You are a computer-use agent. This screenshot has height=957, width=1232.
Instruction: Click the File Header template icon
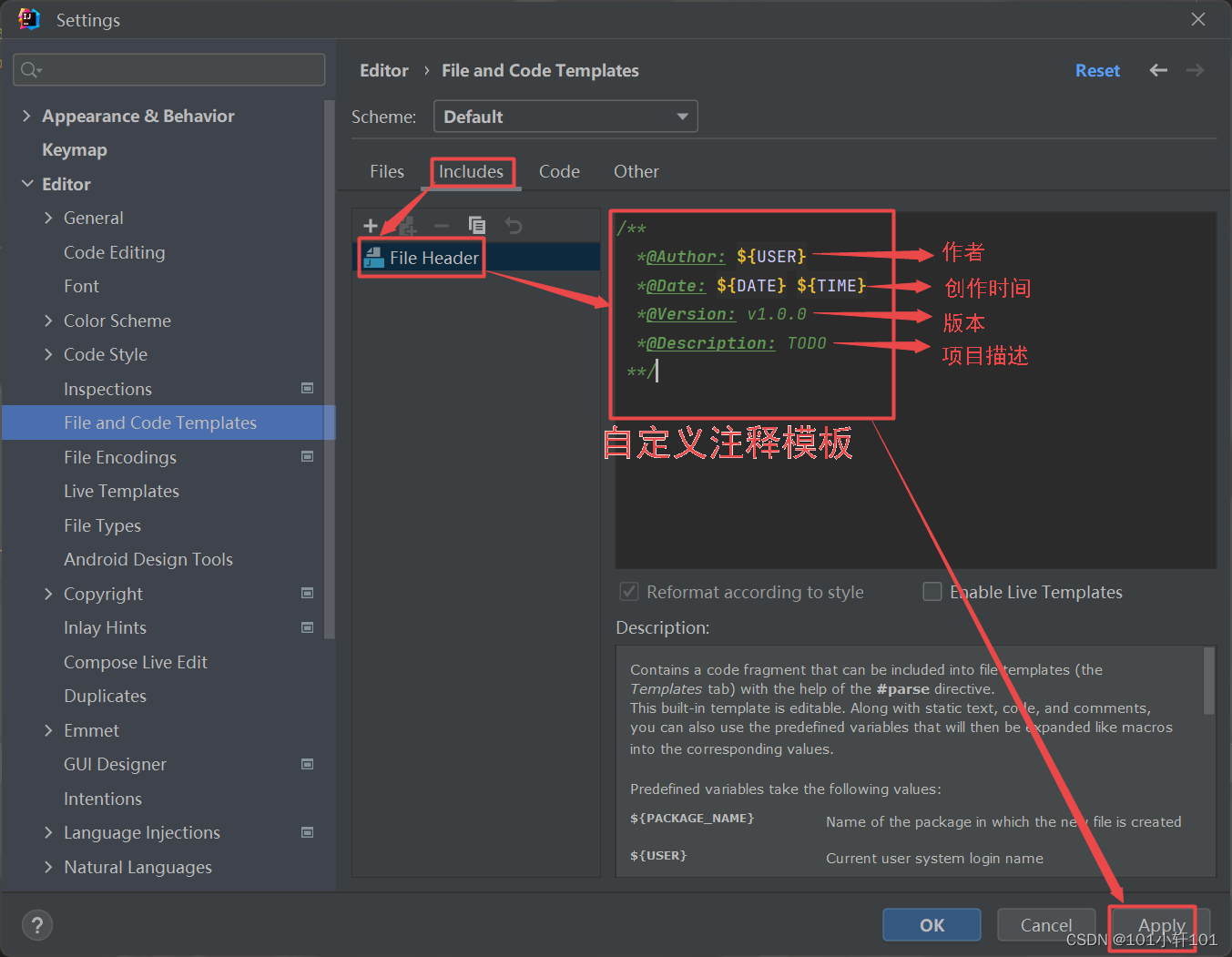coord(374,258)
